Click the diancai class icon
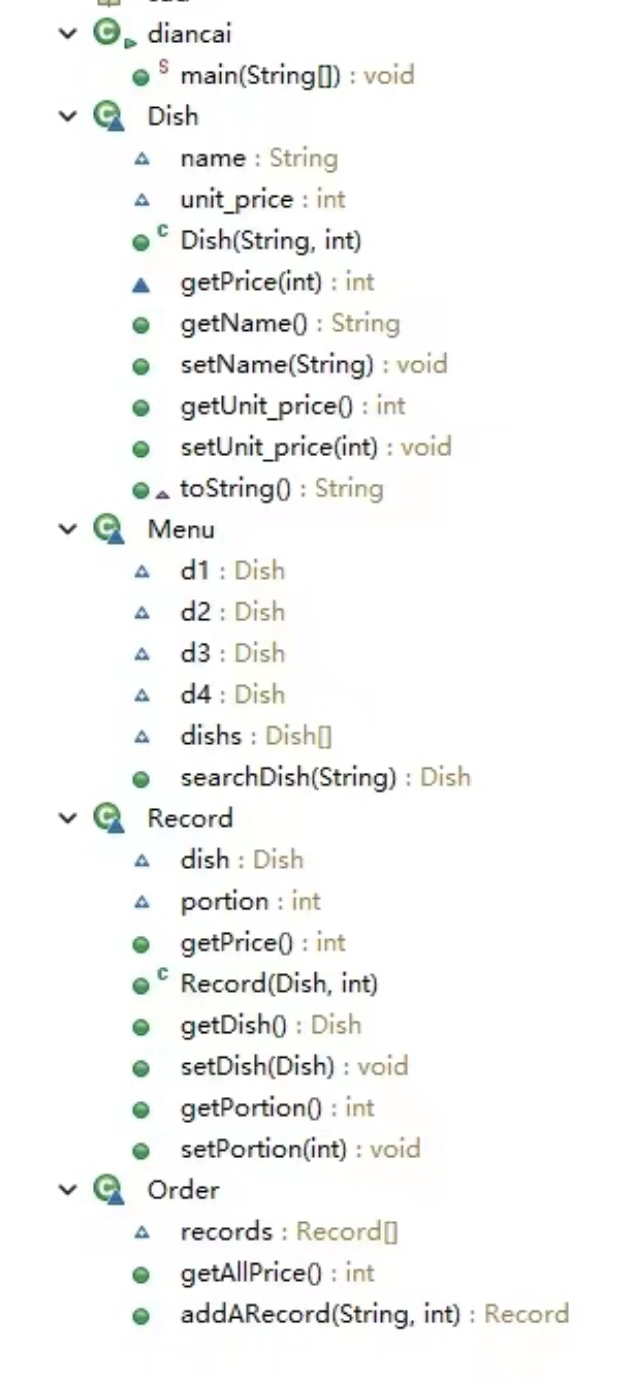This screenshot has width=637, height=1380. (107, 33)
